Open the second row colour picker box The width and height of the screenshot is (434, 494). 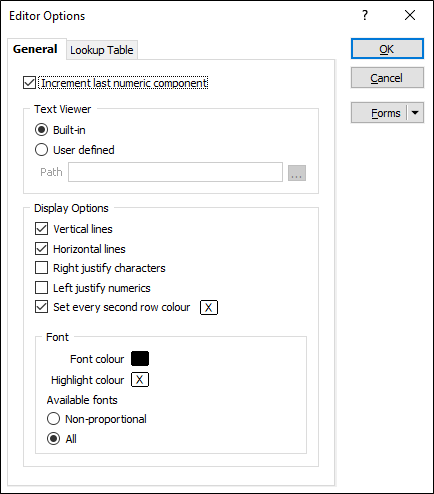pyautogui.click(x=209, y=307)
